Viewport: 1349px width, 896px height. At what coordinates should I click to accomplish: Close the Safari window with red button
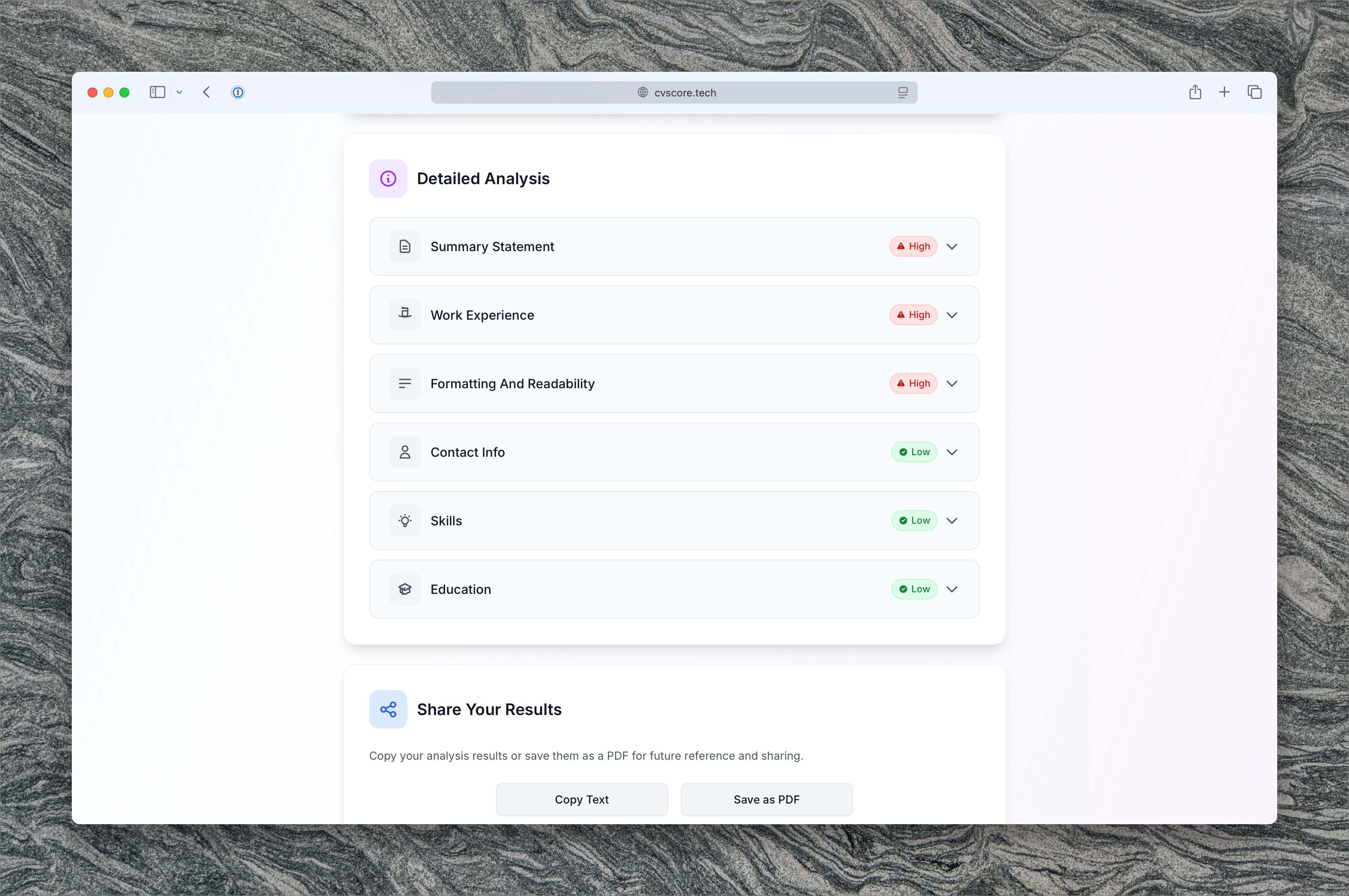pyautogui.click(x=92, y=92)
